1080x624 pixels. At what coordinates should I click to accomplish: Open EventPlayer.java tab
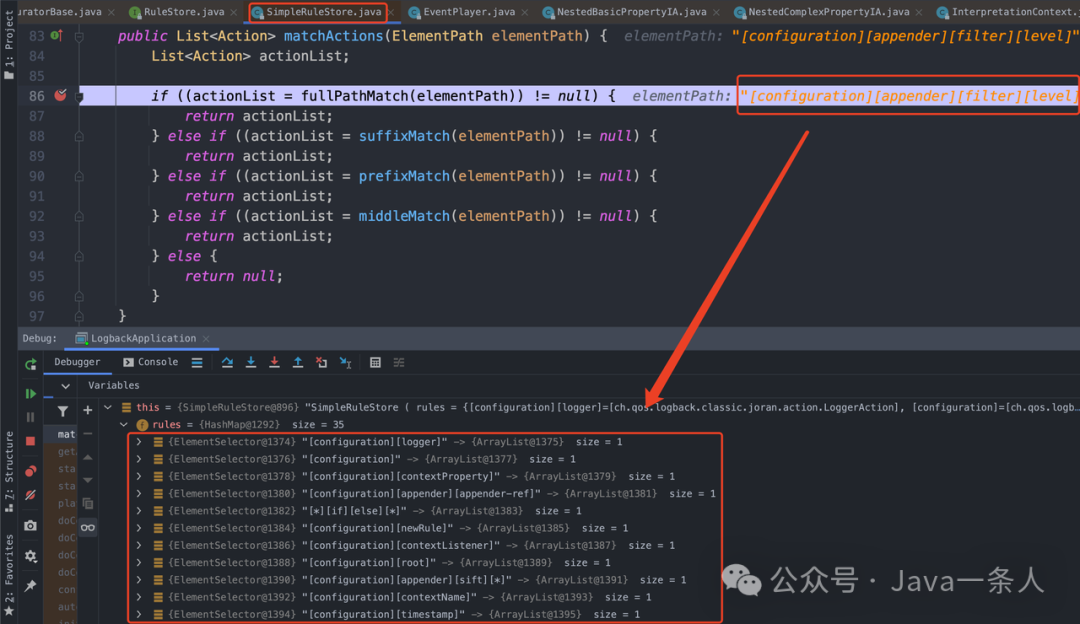point(468,12)
